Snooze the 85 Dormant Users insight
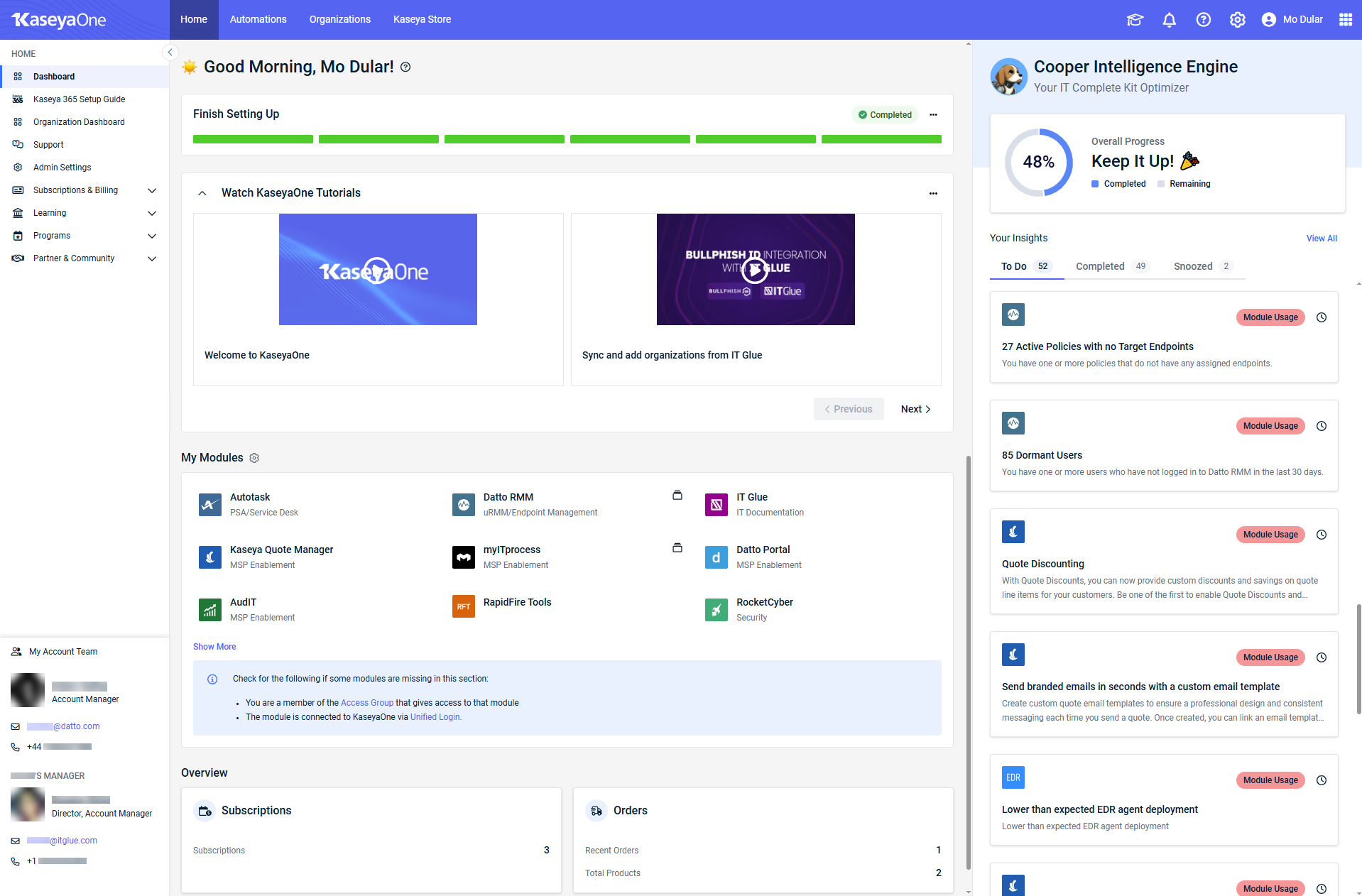Viewport: 1362px width, 896px height. 1321,426
